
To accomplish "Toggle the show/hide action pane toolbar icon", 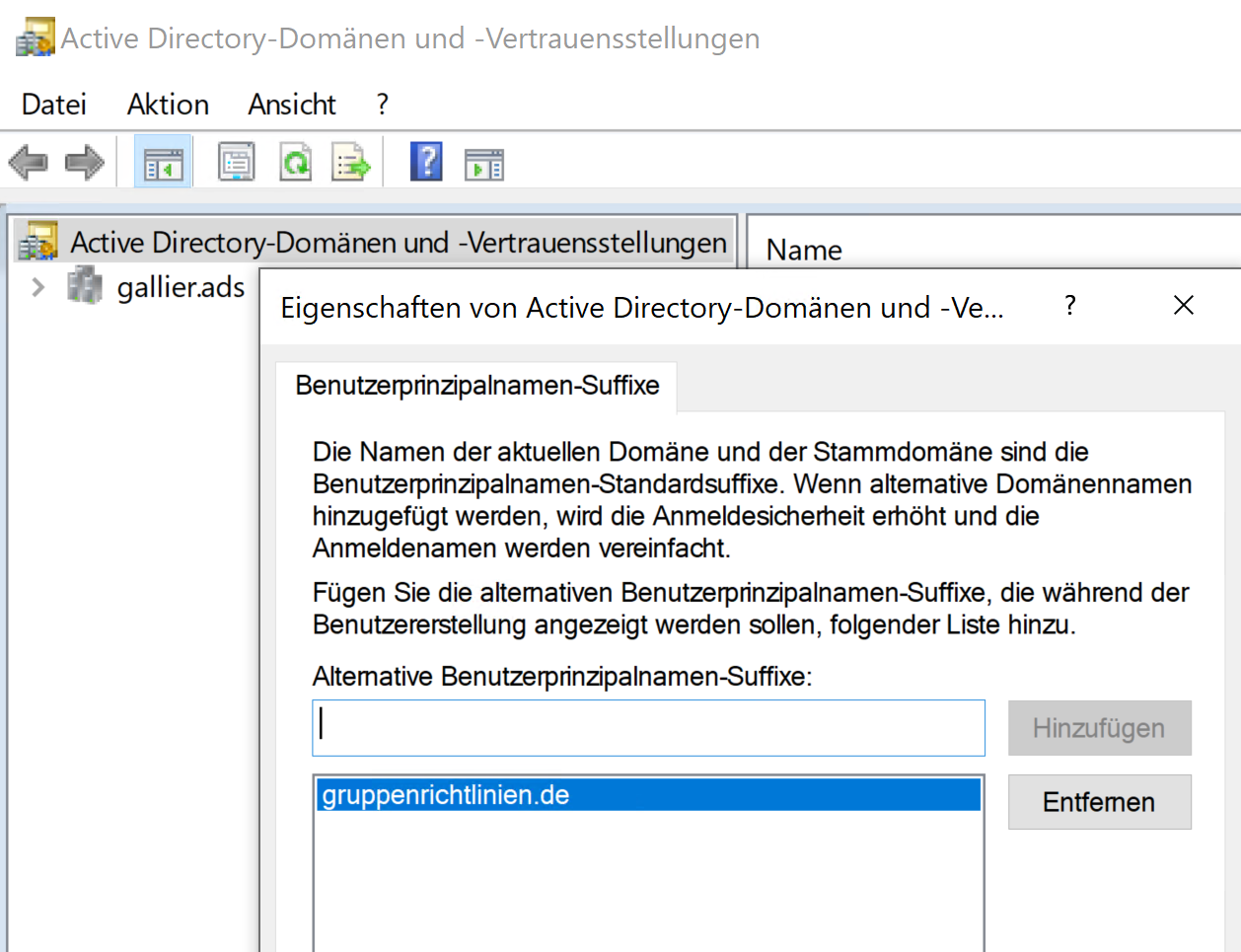I will pos(483,164).
